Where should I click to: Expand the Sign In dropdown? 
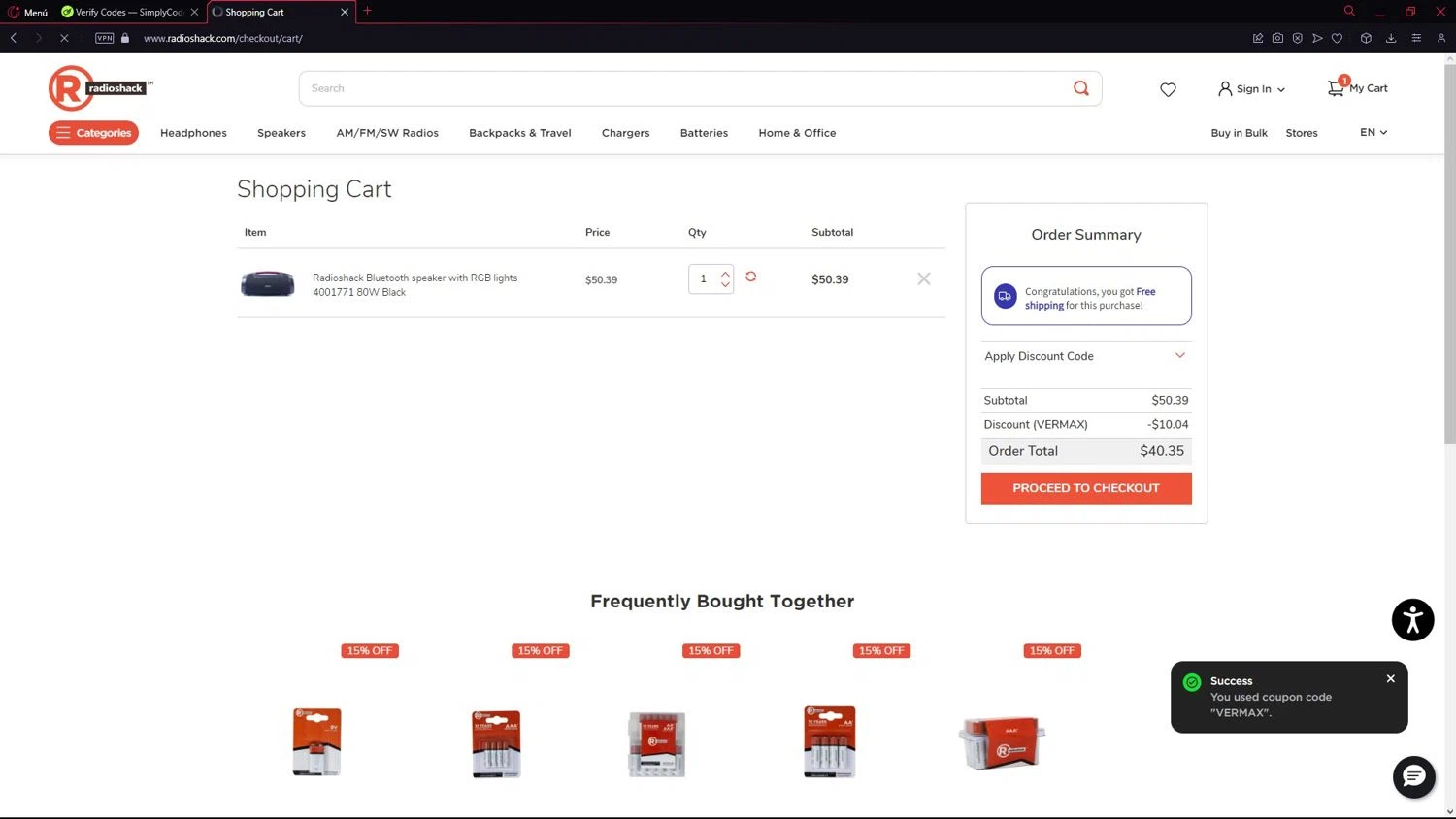tap(1252, 88)
